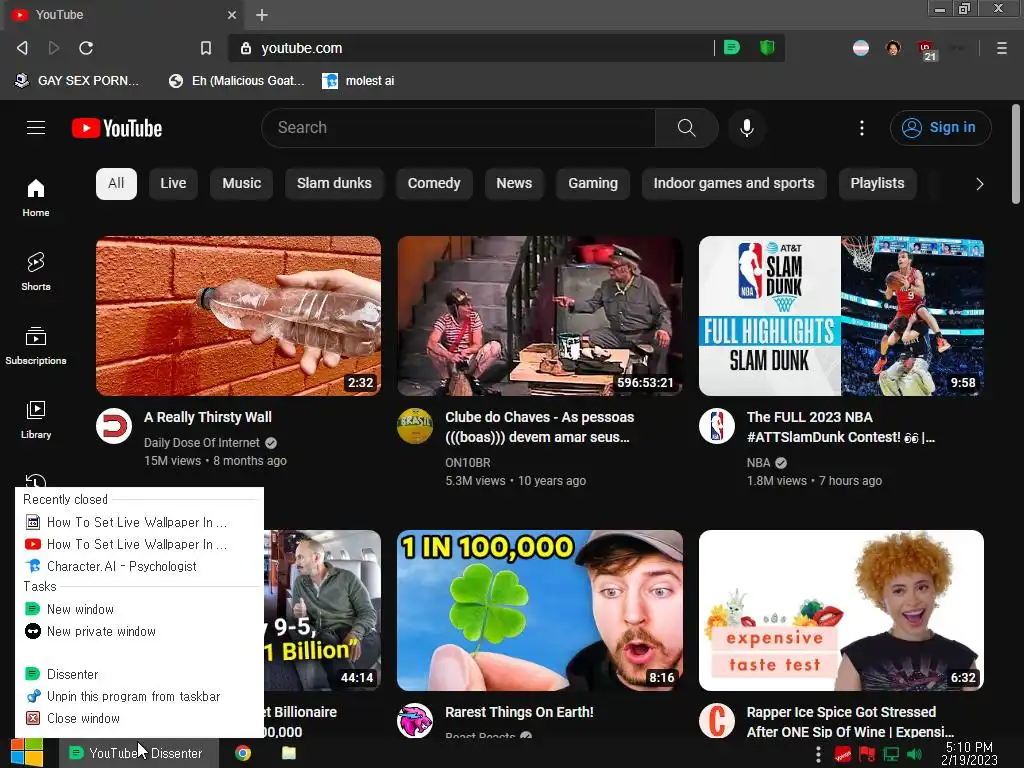The image size is (1024, 768).
Task: Click the Brasil channel avatar
Action: 415,426
